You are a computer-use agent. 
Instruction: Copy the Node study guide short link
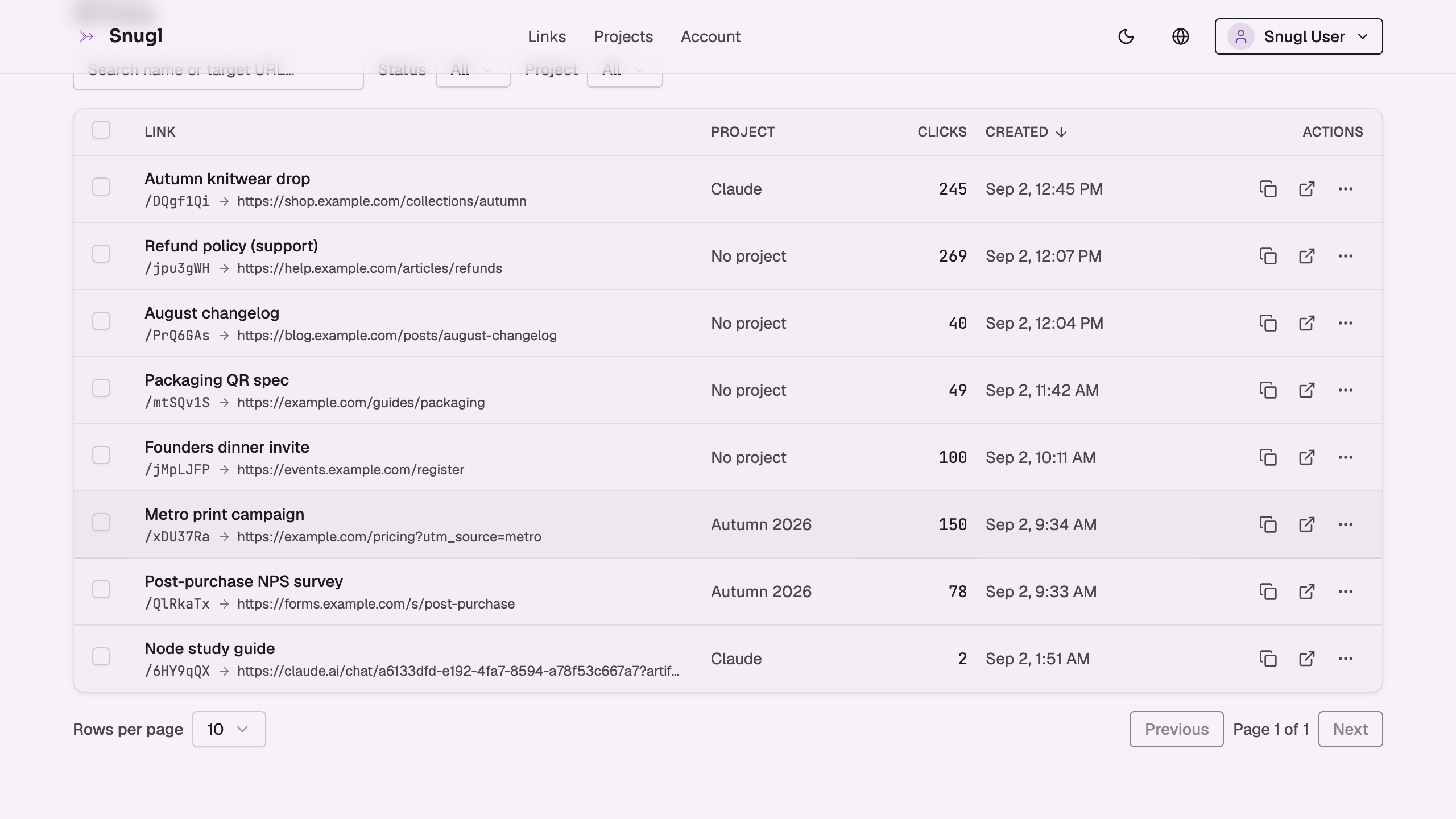point(1268,659)
